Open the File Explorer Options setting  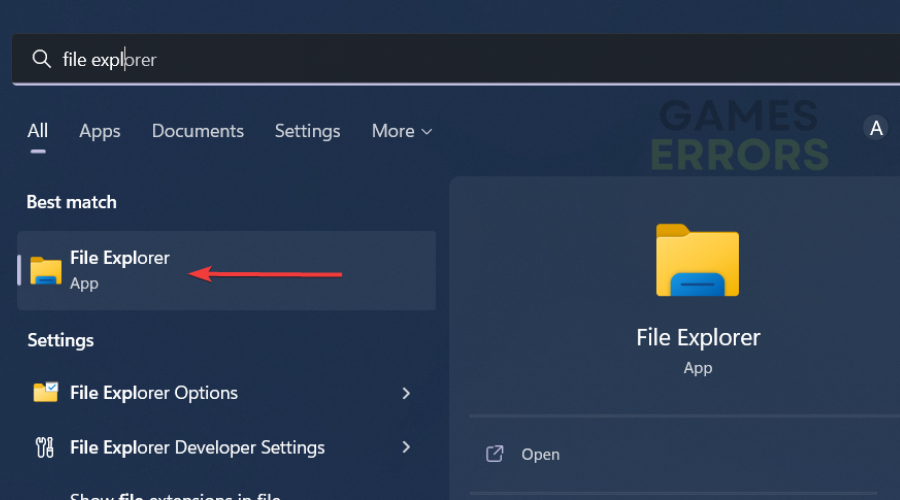[154, 393]
